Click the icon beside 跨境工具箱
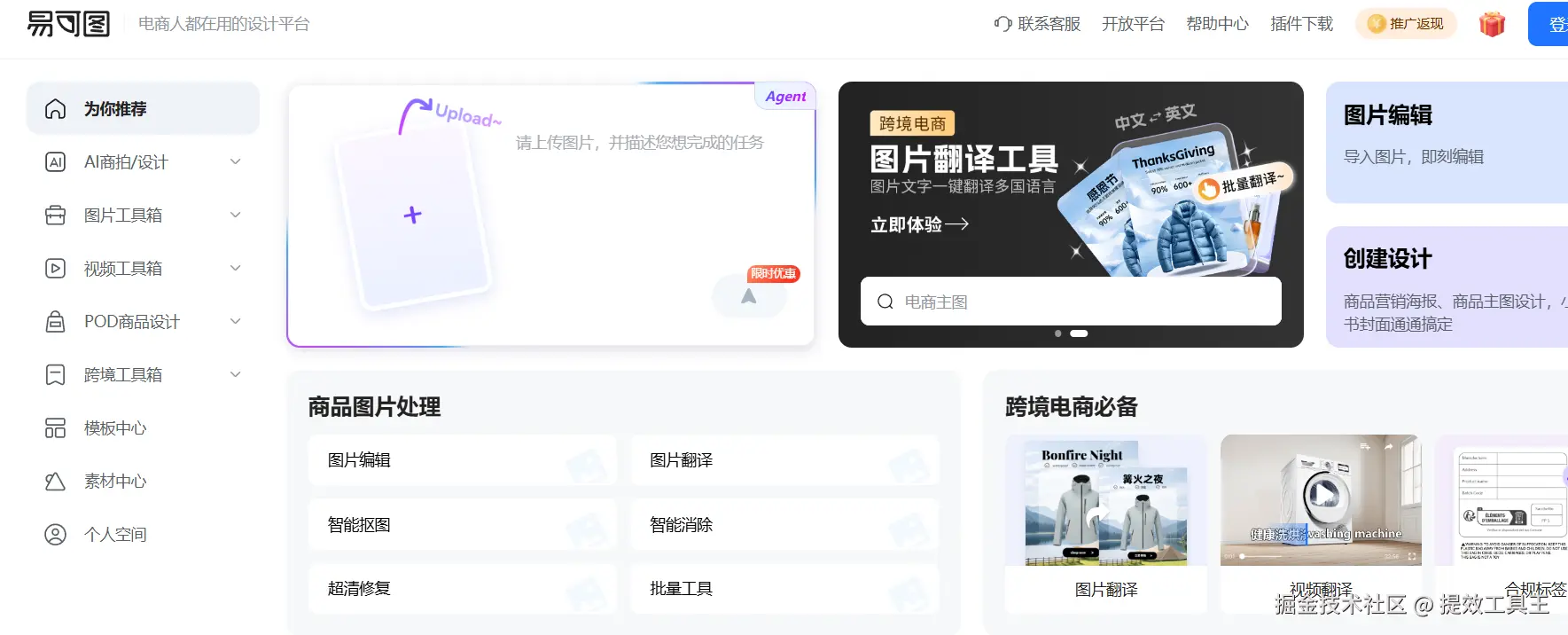The height and width of the screenshot is (635, 1568). pyautogui.click(x=55, y=375)
